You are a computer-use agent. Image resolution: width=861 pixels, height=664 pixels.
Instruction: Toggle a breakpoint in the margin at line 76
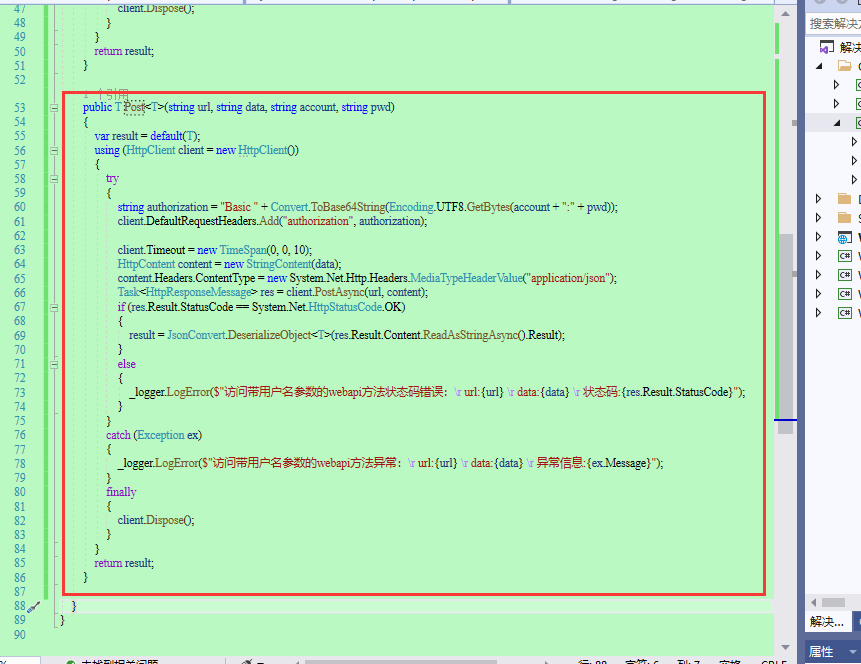(8, 434)
